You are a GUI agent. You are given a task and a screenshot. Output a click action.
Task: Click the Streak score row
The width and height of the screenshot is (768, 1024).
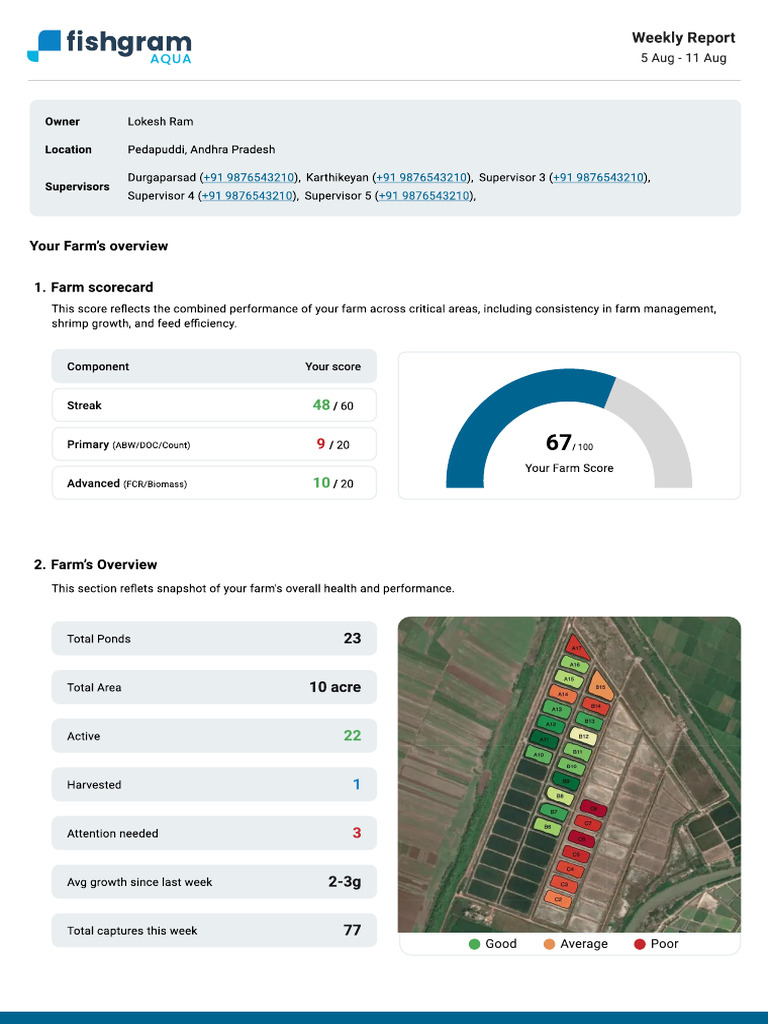214,406
